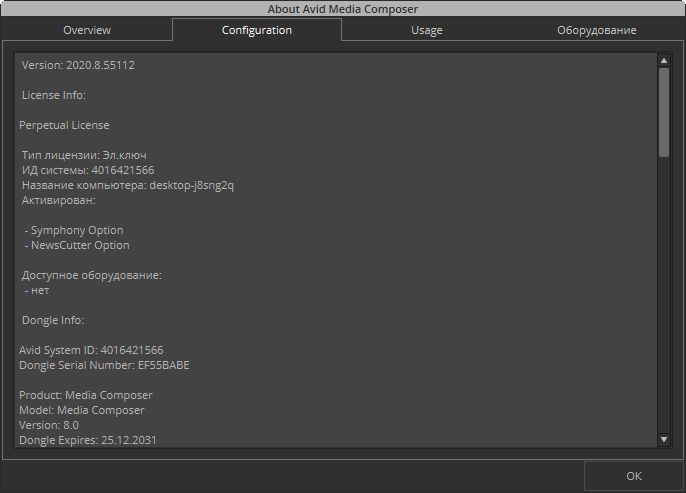Screen dimensions: 686x493
Task: Switch to the Оборудование tab
Action: click(x=596, y=30)
